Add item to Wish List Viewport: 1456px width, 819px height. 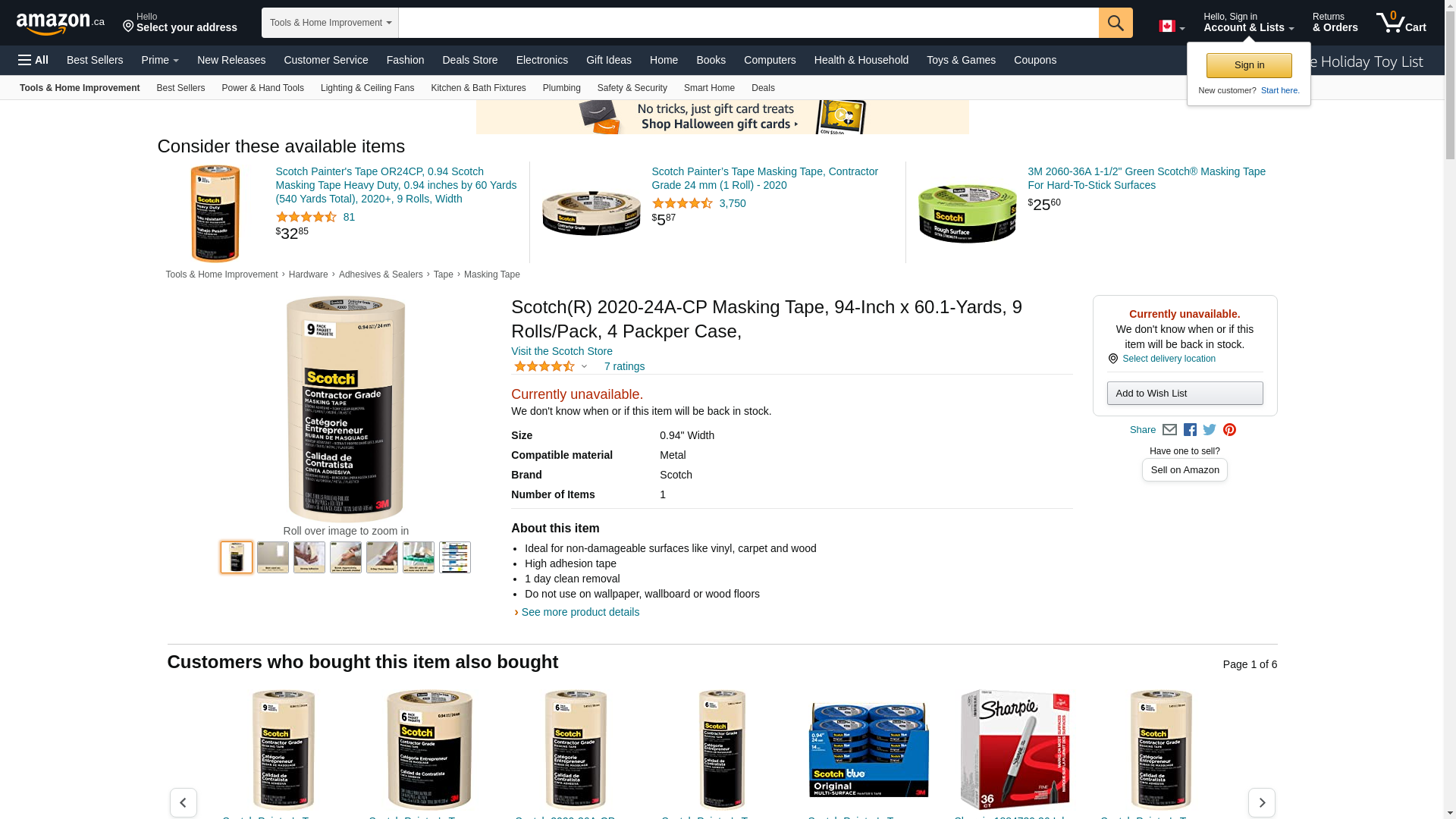pos(1185,393)
